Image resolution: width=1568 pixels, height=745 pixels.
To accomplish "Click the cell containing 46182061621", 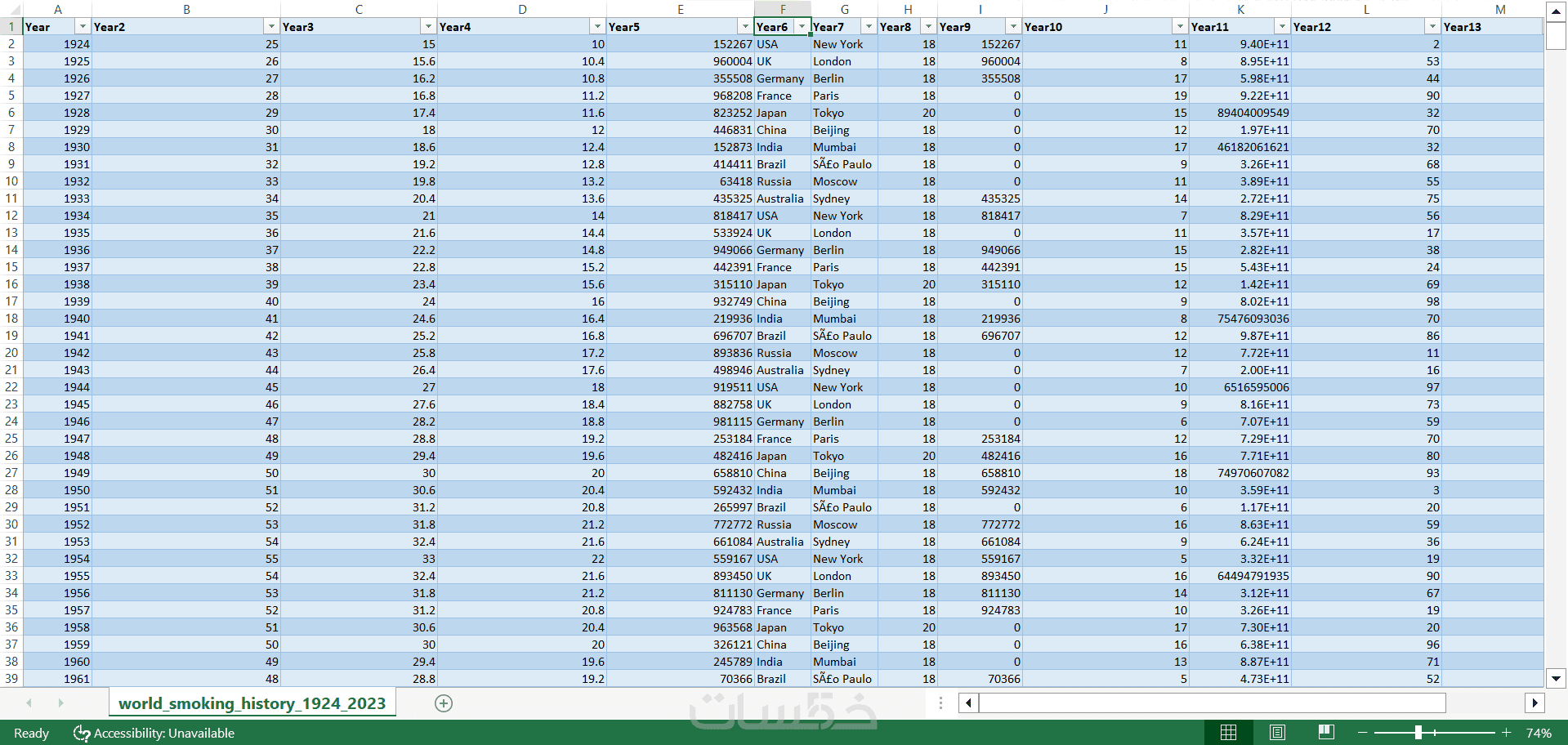I will coord(1240,147).
